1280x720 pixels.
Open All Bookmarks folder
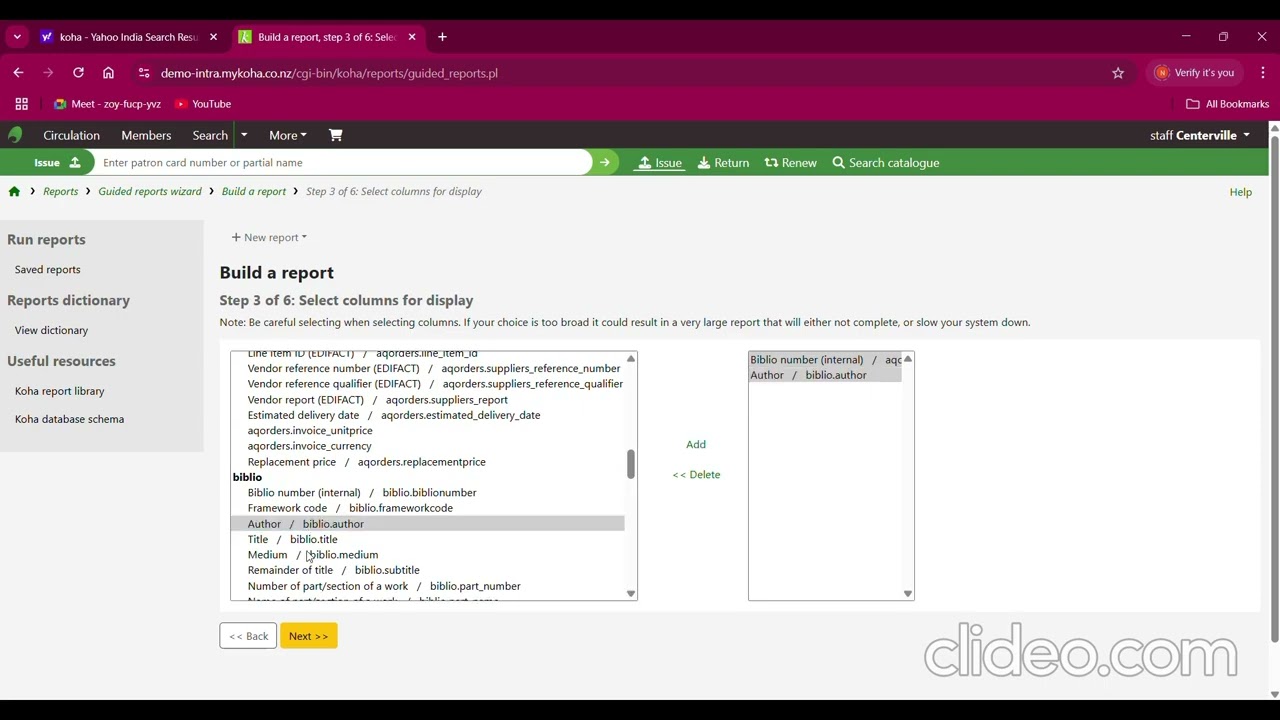click(x=1227, y=104)
